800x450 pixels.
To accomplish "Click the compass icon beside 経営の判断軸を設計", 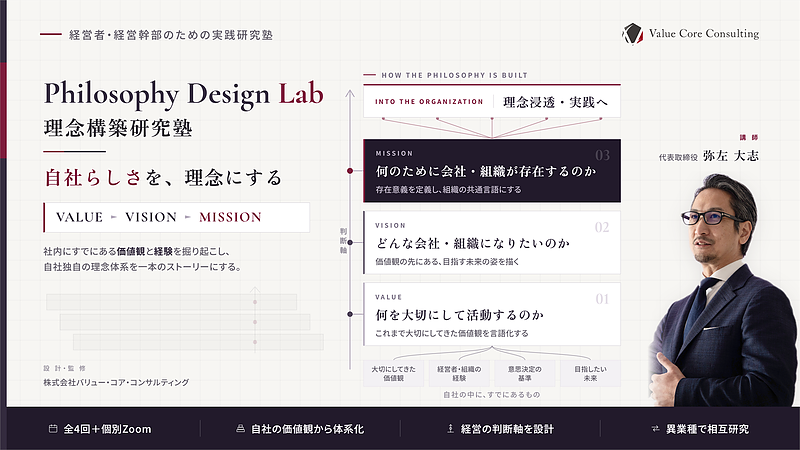I will (x=450, y=429).
